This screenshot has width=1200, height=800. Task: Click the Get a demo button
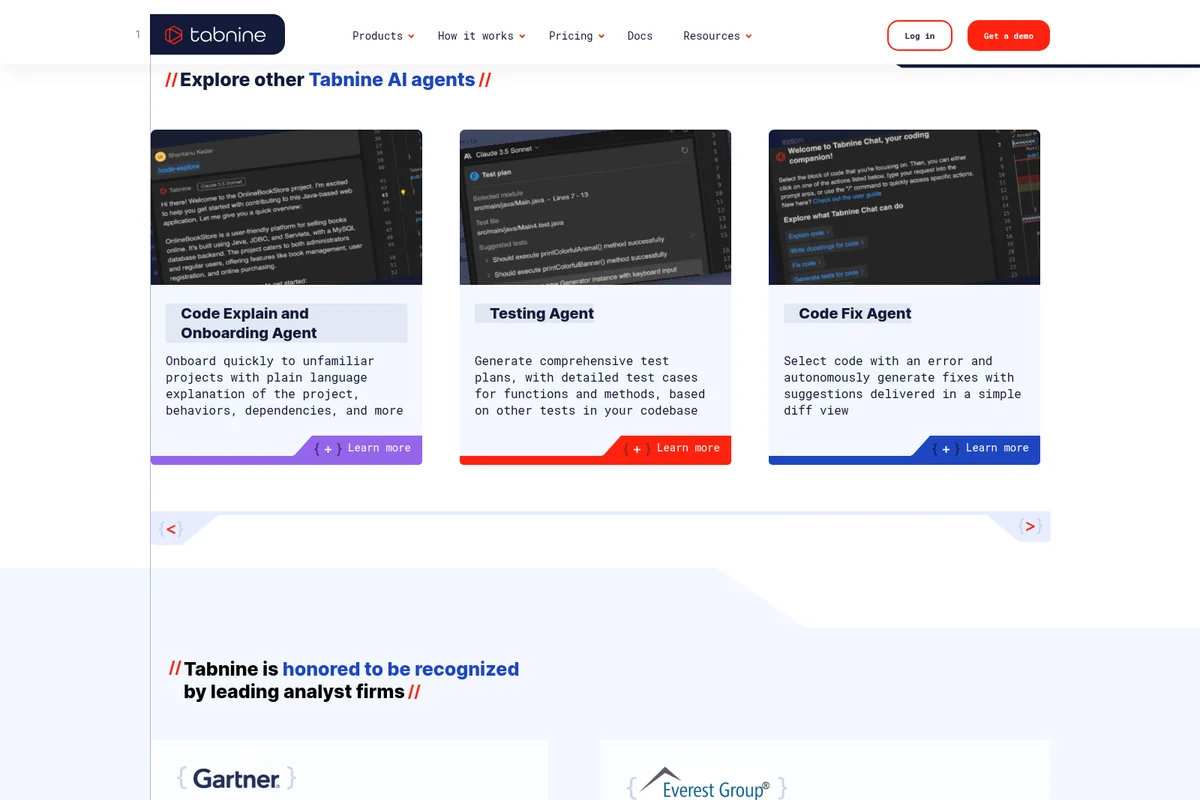(1008, 36)
